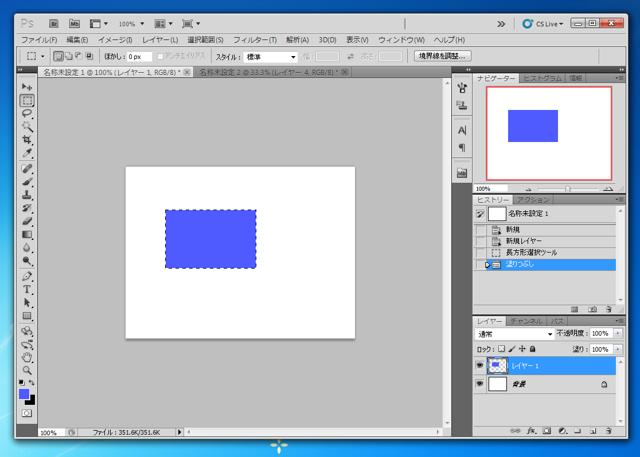This screenshot has height=457, width=640.
Task: Expand the 不透明度 opacity slider arrow
Action: click(618, 333)
